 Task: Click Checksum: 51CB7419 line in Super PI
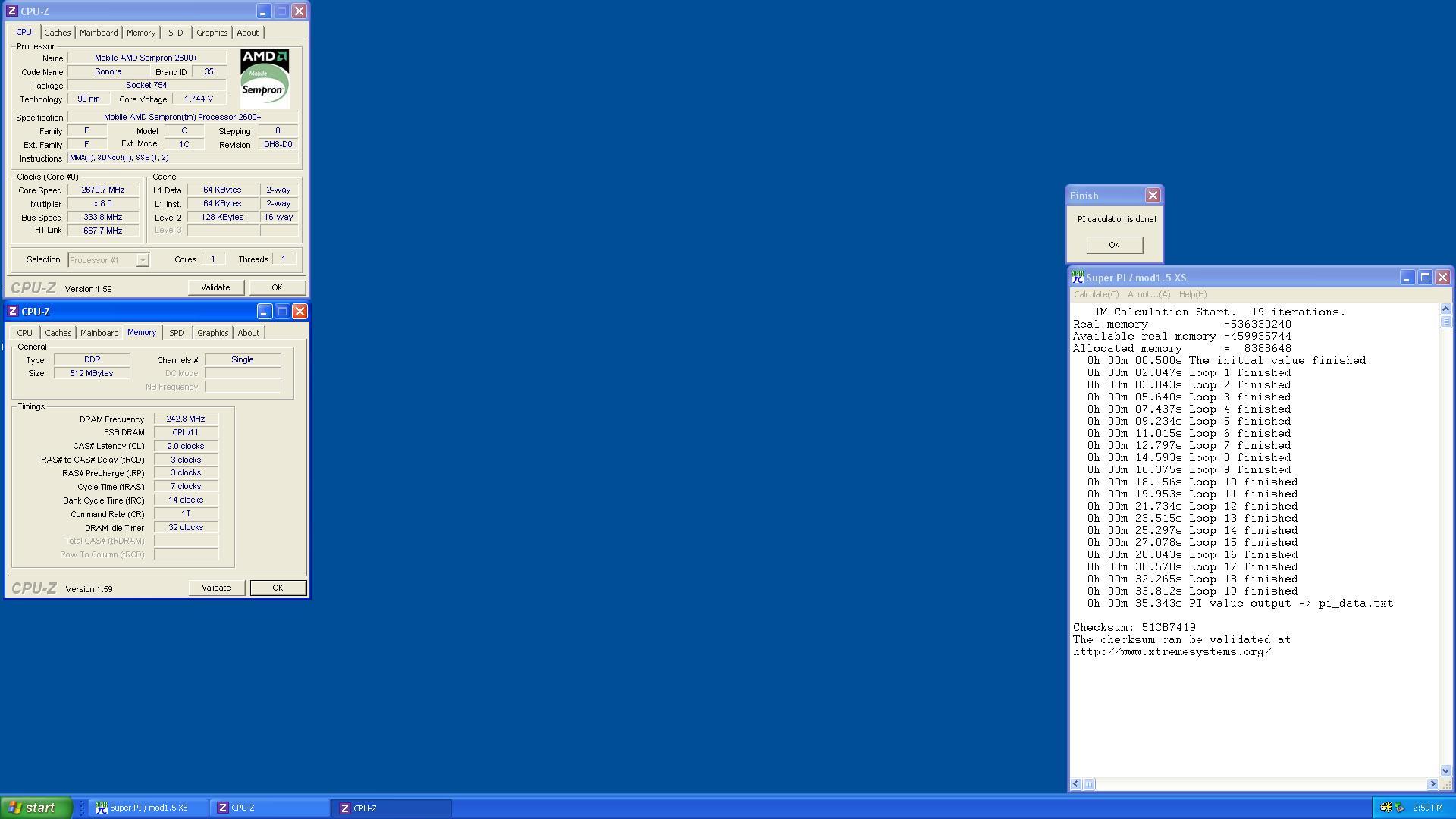tap(1134, 628)
